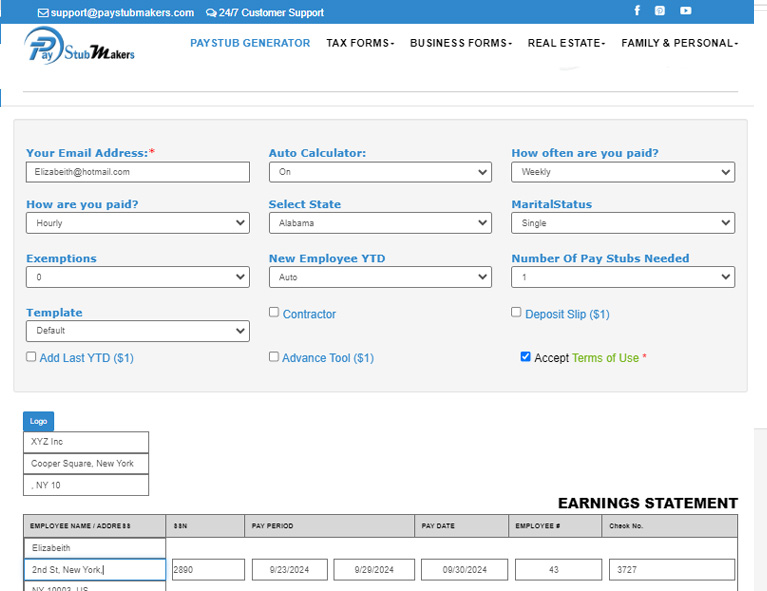
Task: Open the BUSINESS FORMS menu
Action: click(461, 43)
